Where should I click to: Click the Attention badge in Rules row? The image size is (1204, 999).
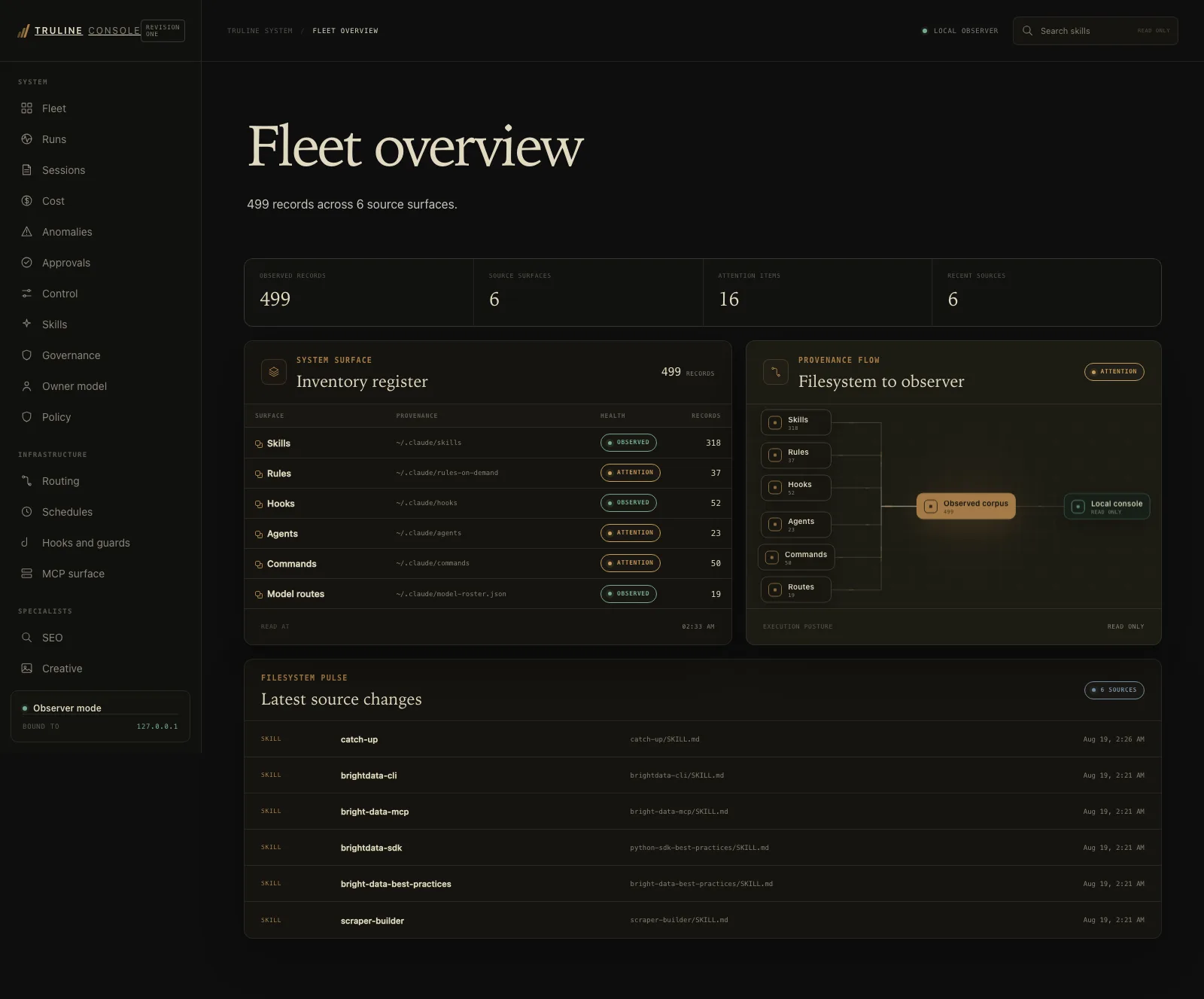click(x=631, y=473)
